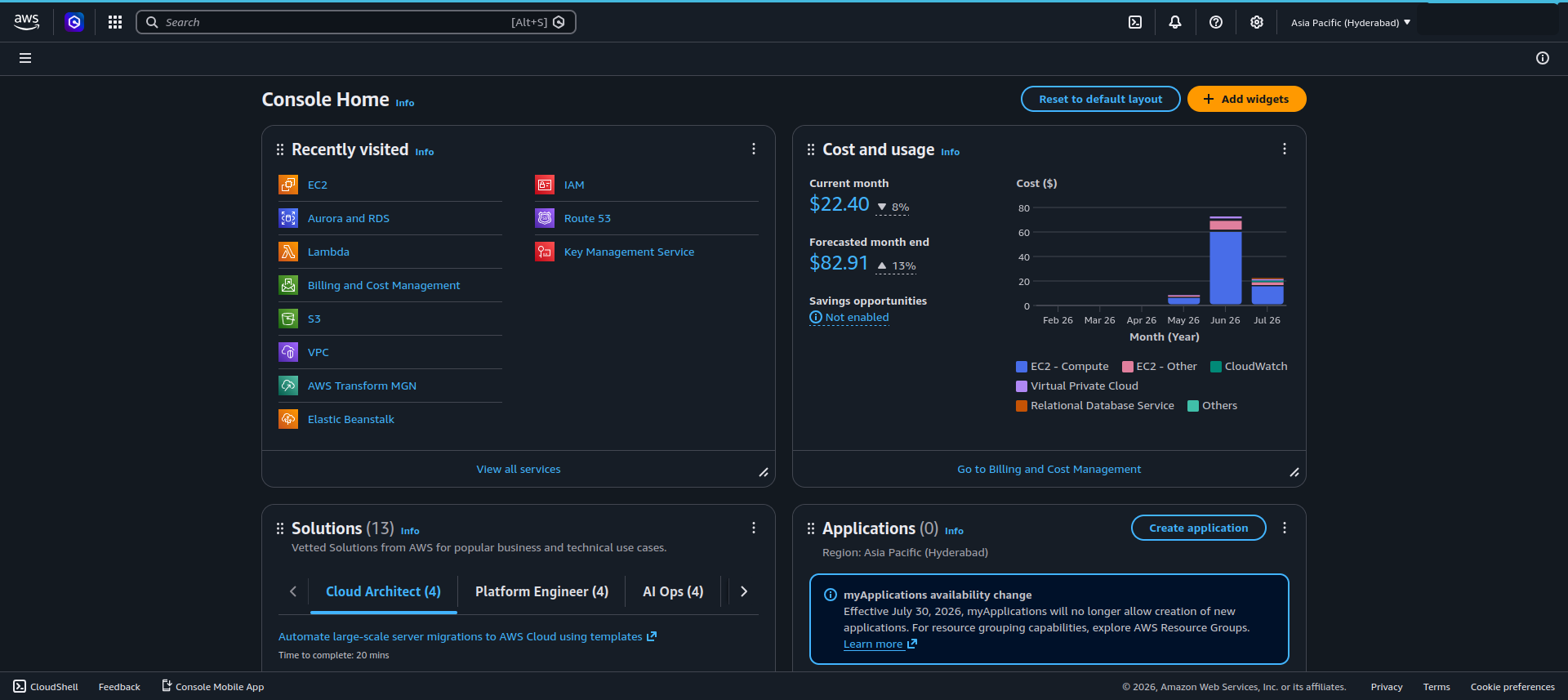This screenshot has width=1568, height=700.
Task: Open the hamburger navigation menu
Action: click(25, 58)
